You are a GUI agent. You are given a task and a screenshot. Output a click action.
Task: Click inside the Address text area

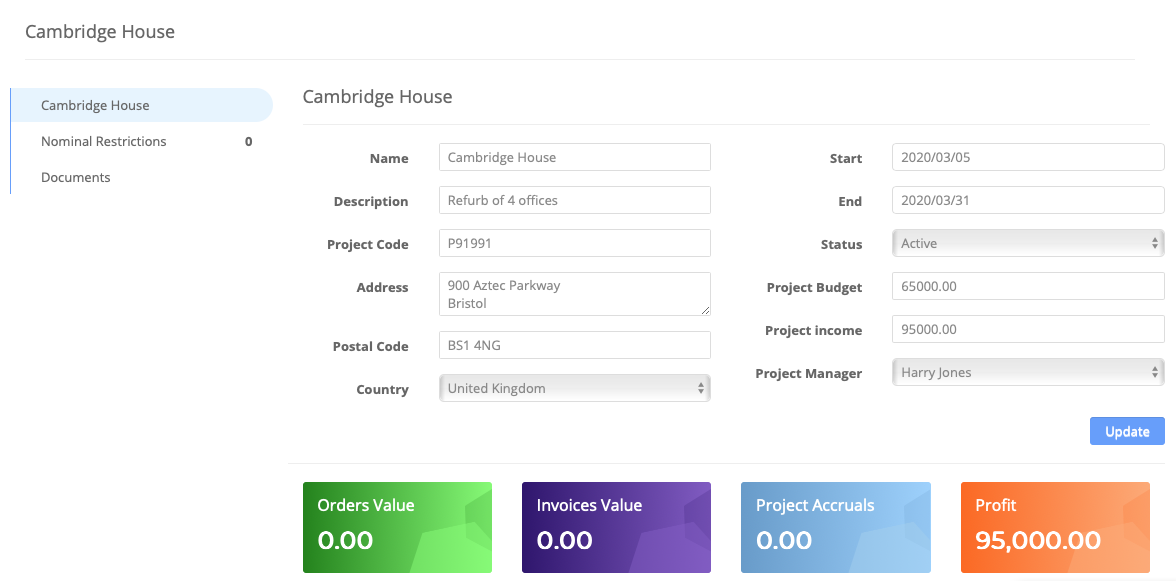tap(574, 294)
